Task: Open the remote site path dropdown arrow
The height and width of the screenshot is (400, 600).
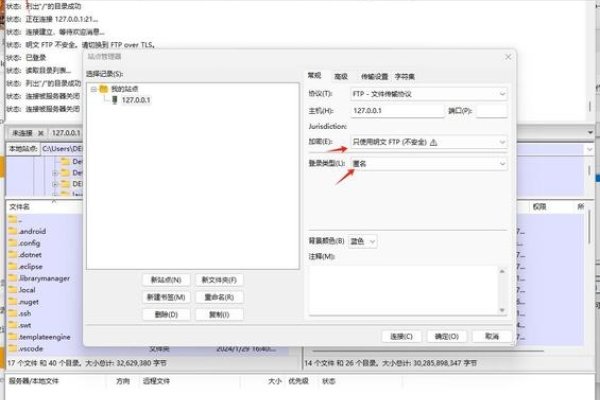Action: click(x=590, y=149)
